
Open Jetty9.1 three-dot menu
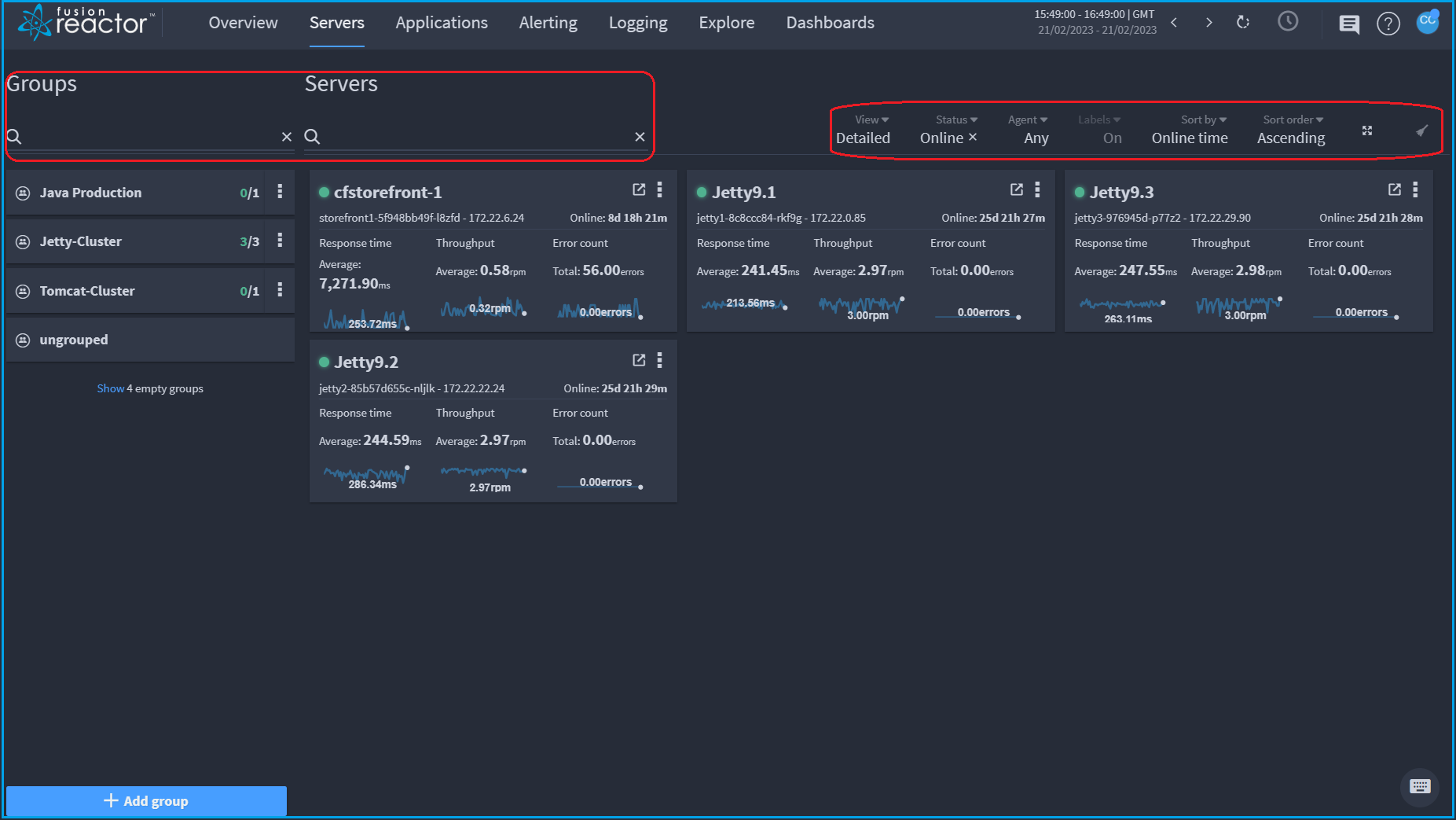pos(1038,189)
